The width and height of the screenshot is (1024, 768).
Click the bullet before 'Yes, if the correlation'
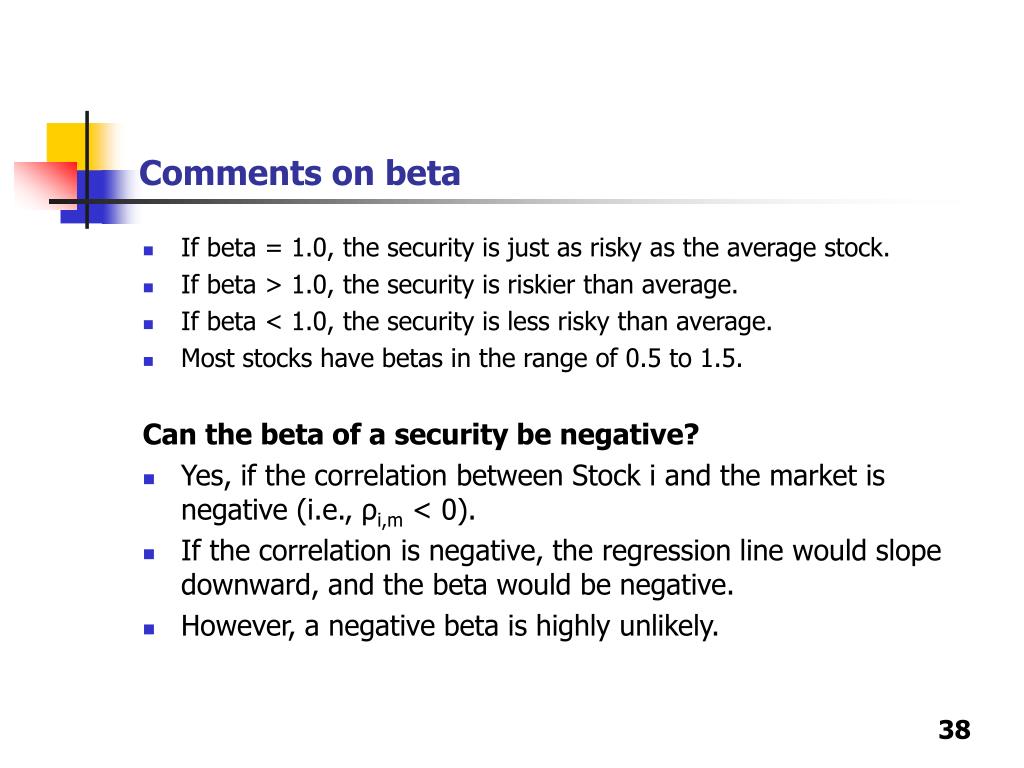149,479
